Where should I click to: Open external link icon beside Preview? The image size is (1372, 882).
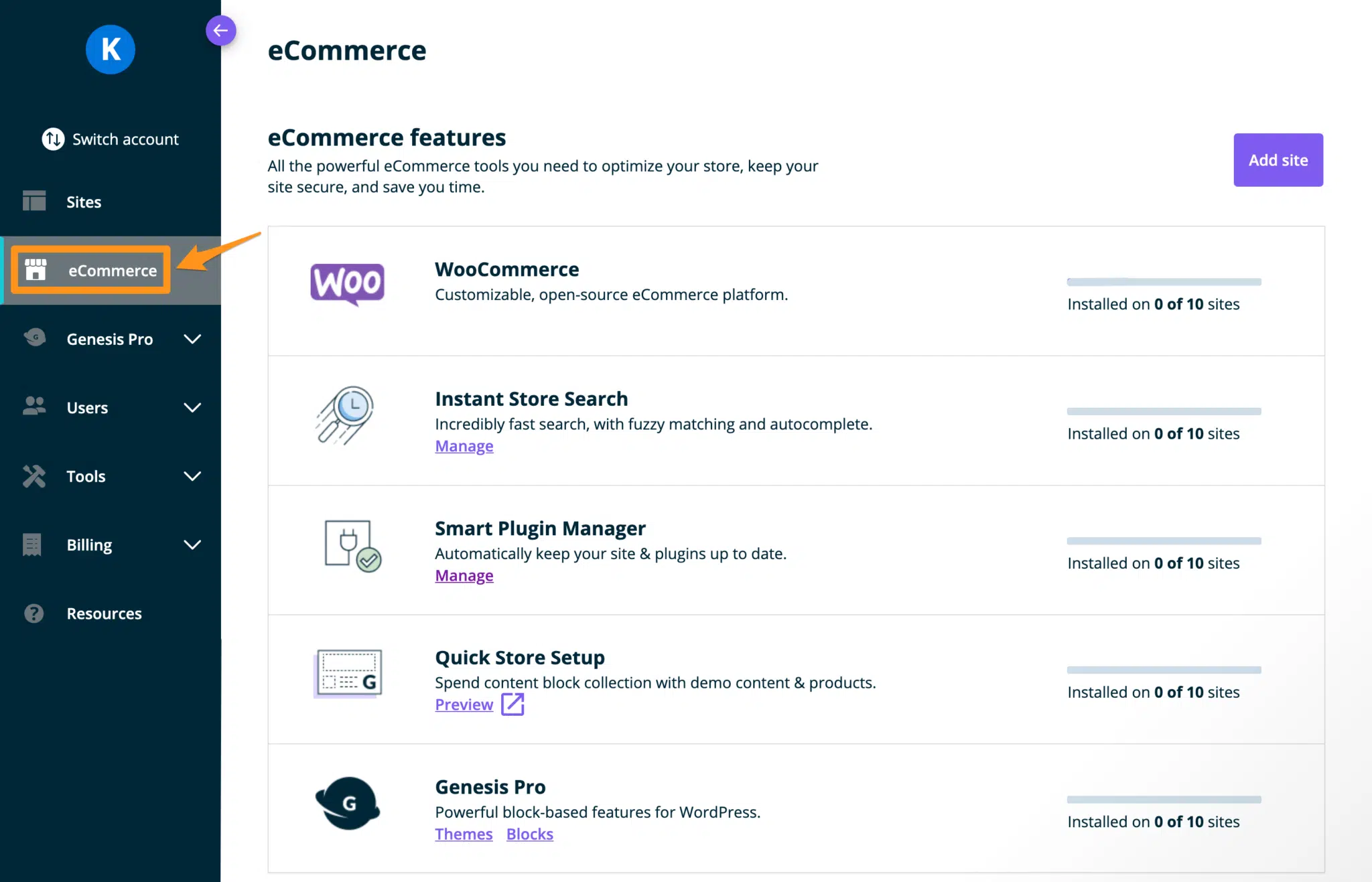point(512,705)
